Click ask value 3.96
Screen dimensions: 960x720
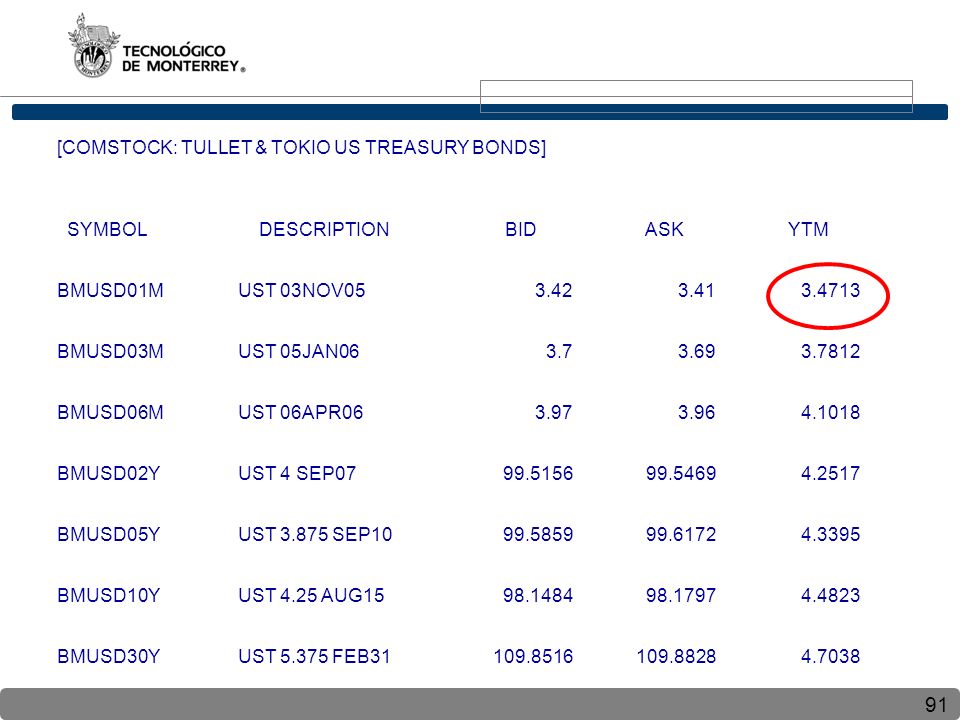696,412
